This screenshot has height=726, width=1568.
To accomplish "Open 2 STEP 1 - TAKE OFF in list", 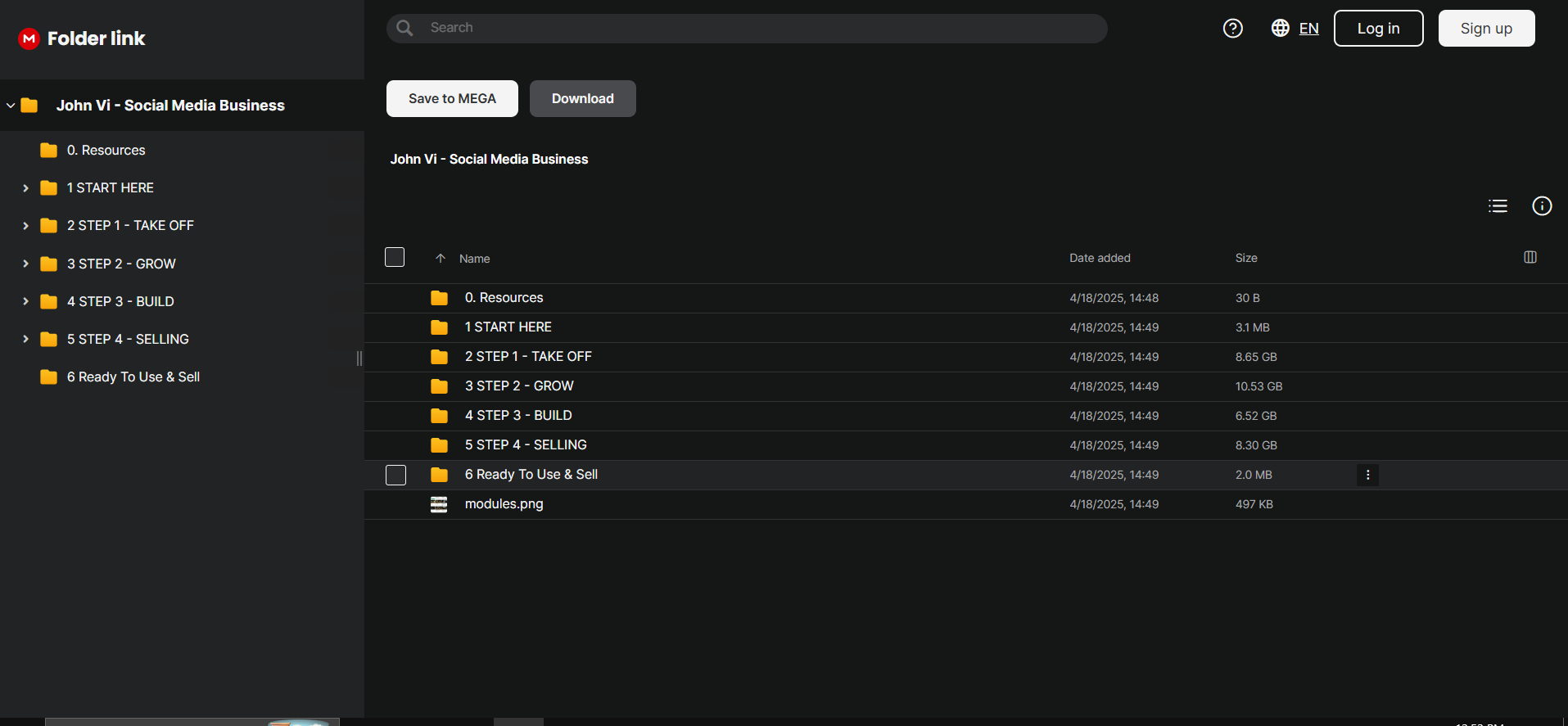I will (528, 357).
